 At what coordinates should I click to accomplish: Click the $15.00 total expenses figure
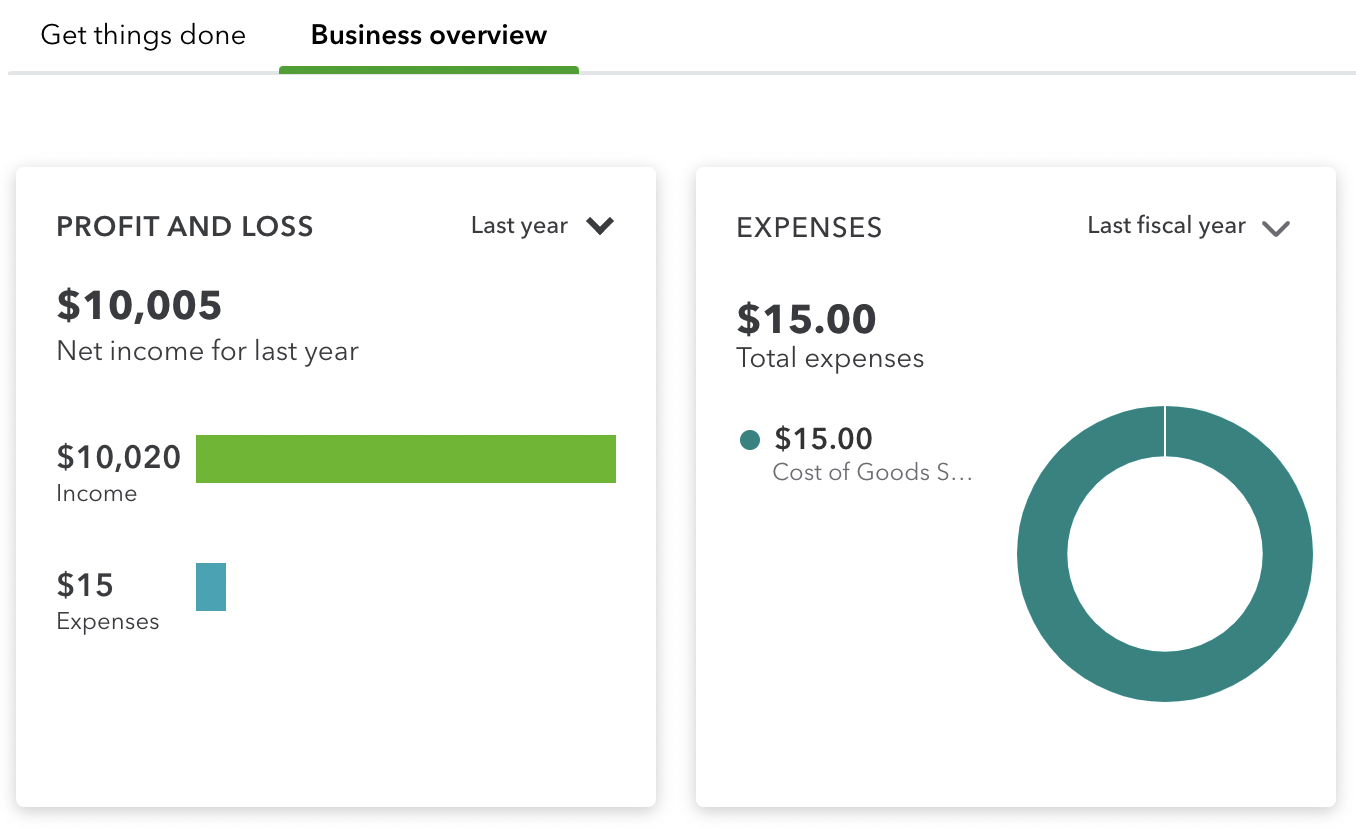(806, 319)
